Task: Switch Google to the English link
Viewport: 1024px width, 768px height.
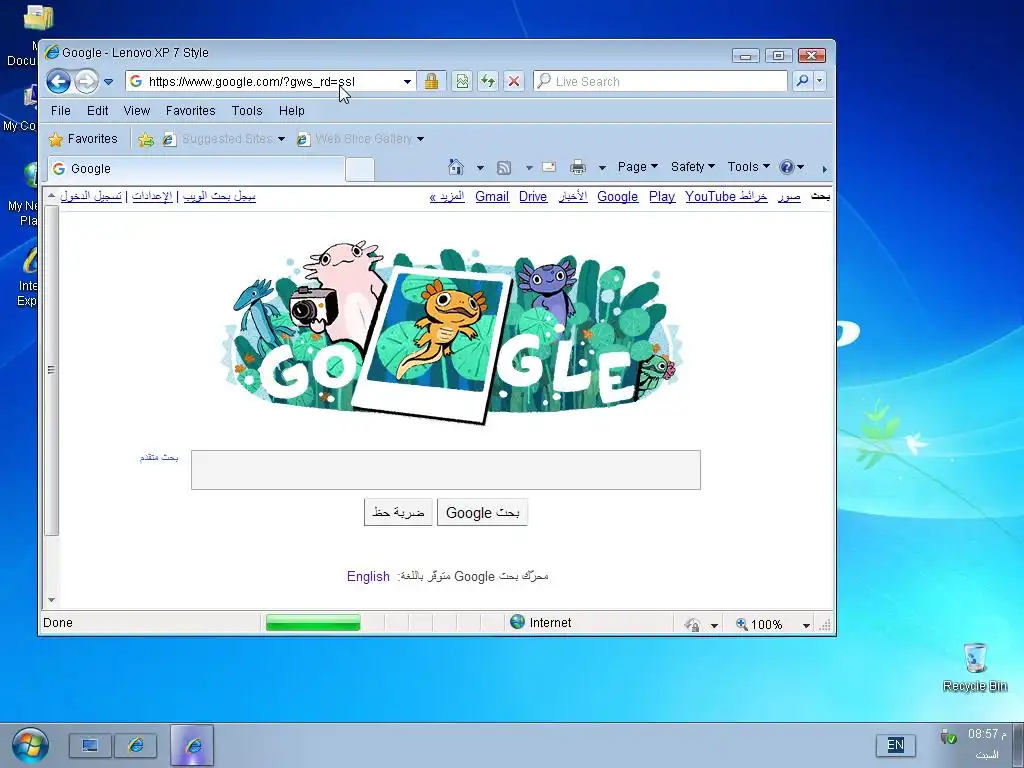Action: (368, 577)
